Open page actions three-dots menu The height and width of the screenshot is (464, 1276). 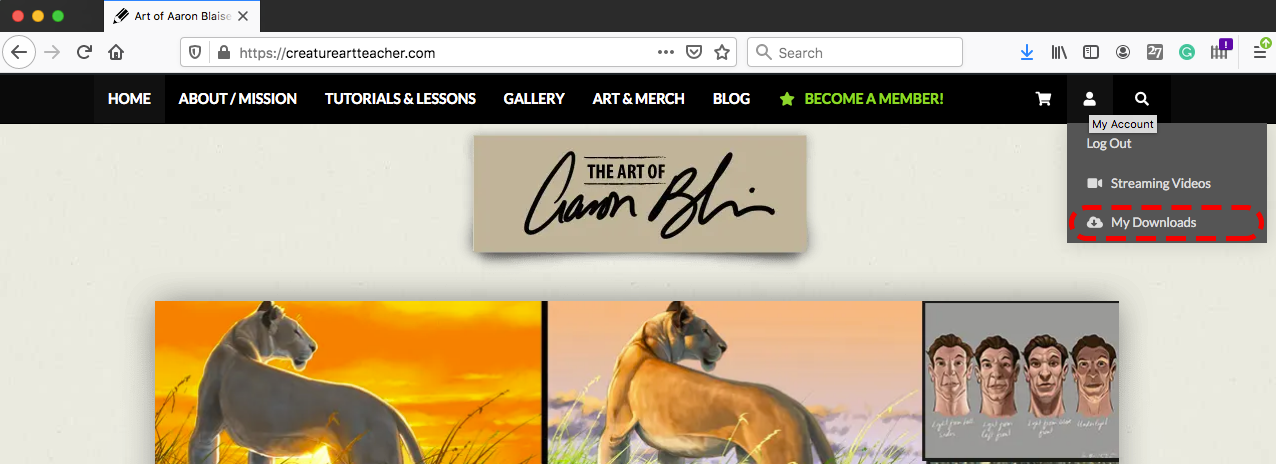coord(666,53)
